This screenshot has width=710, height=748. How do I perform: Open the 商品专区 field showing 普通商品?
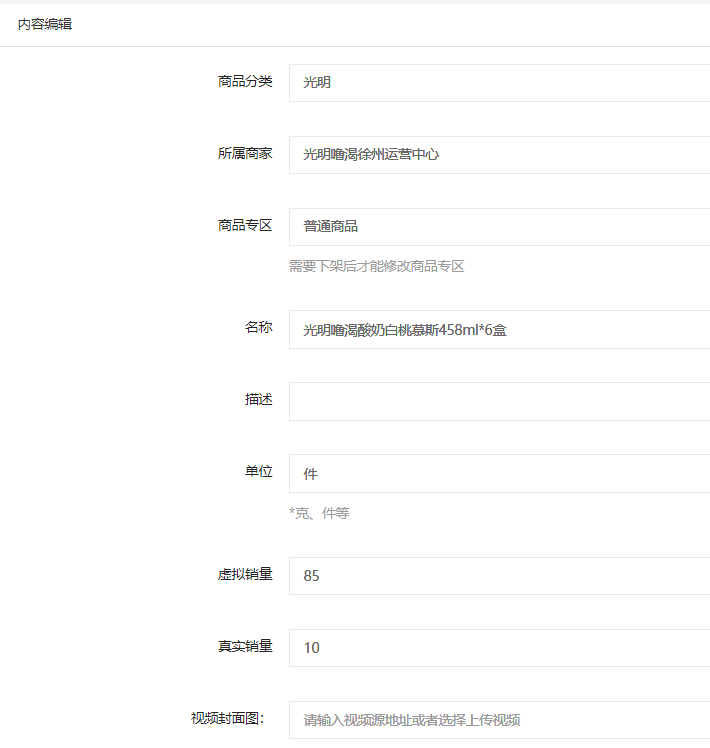coord(500,227)
